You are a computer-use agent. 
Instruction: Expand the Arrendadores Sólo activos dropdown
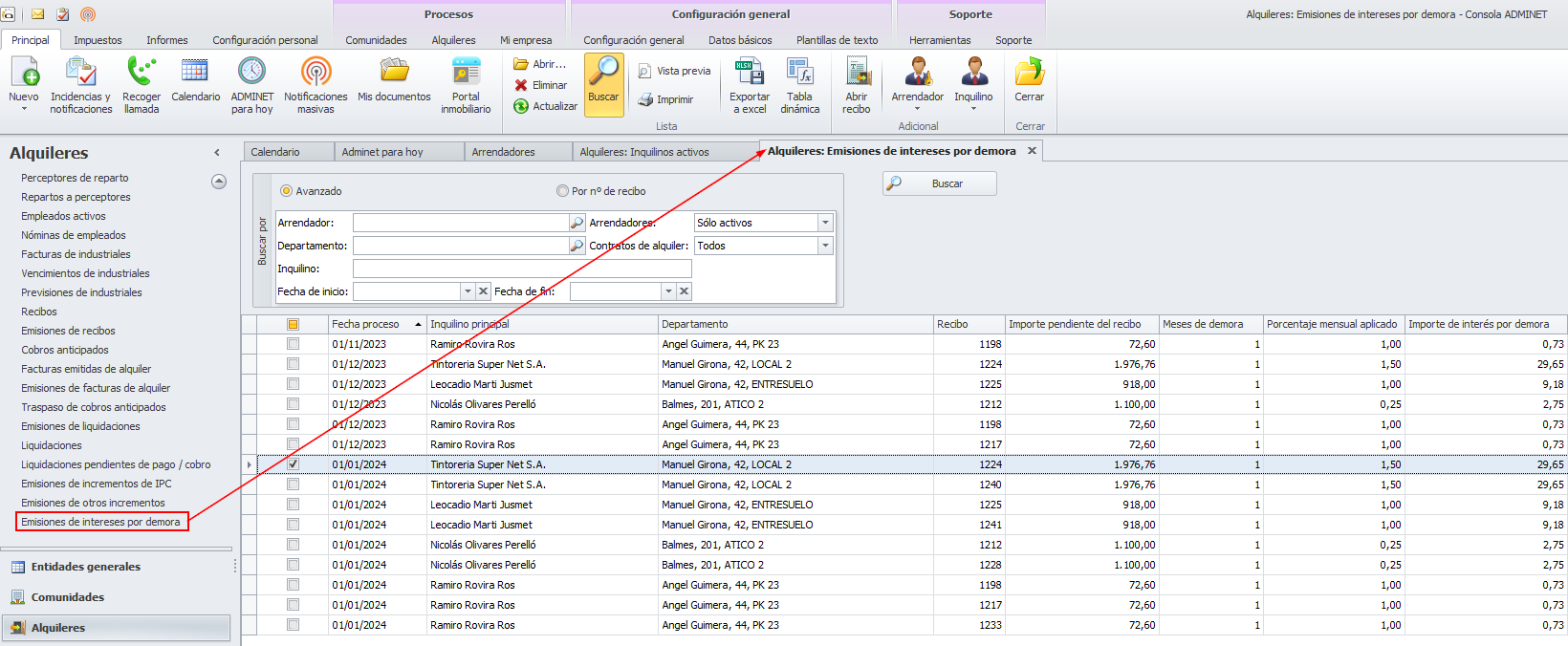click(825, 223)
